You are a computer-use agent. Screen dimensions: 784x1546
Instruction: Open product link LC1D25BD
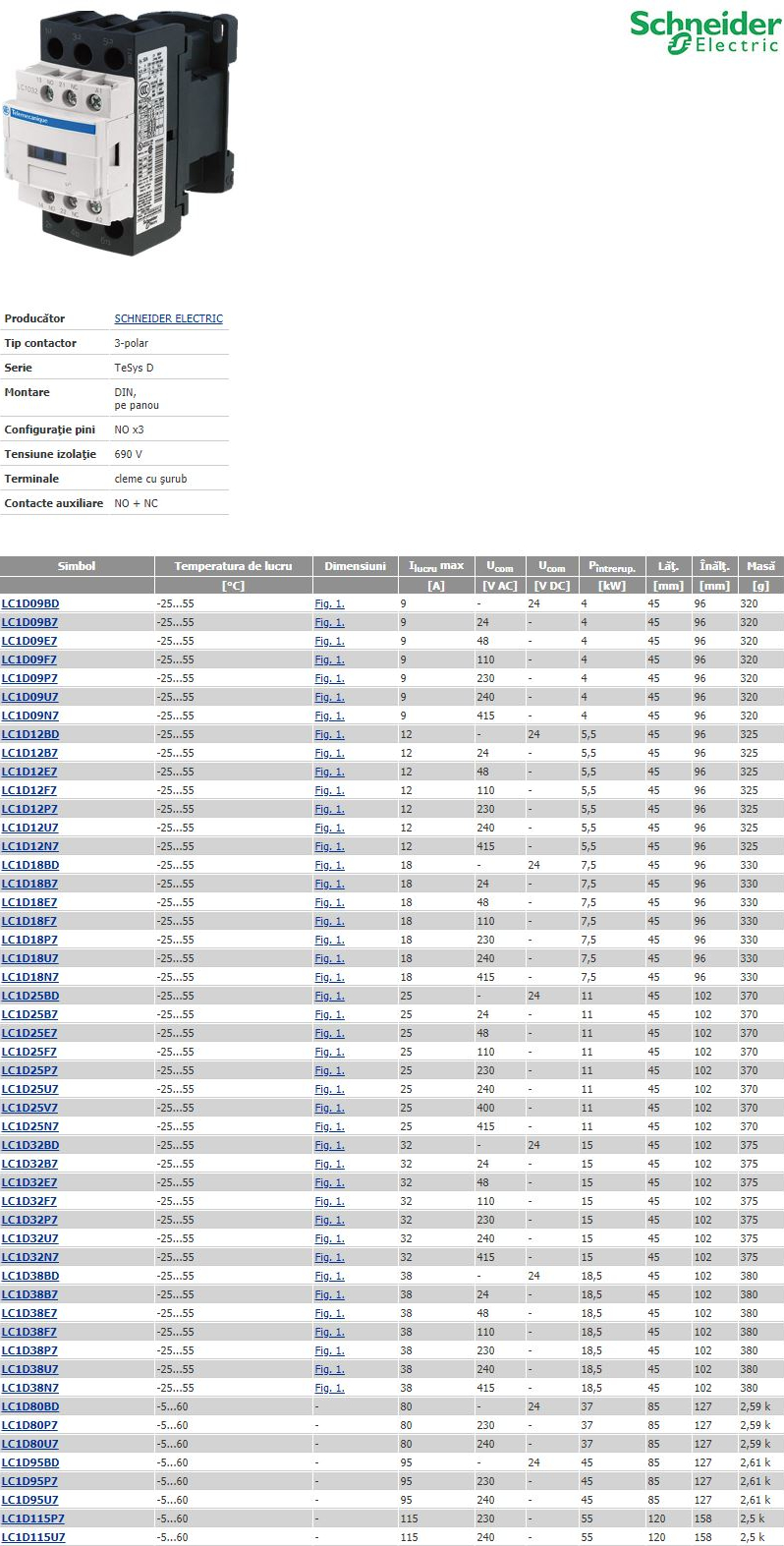[x=30, y=996]
